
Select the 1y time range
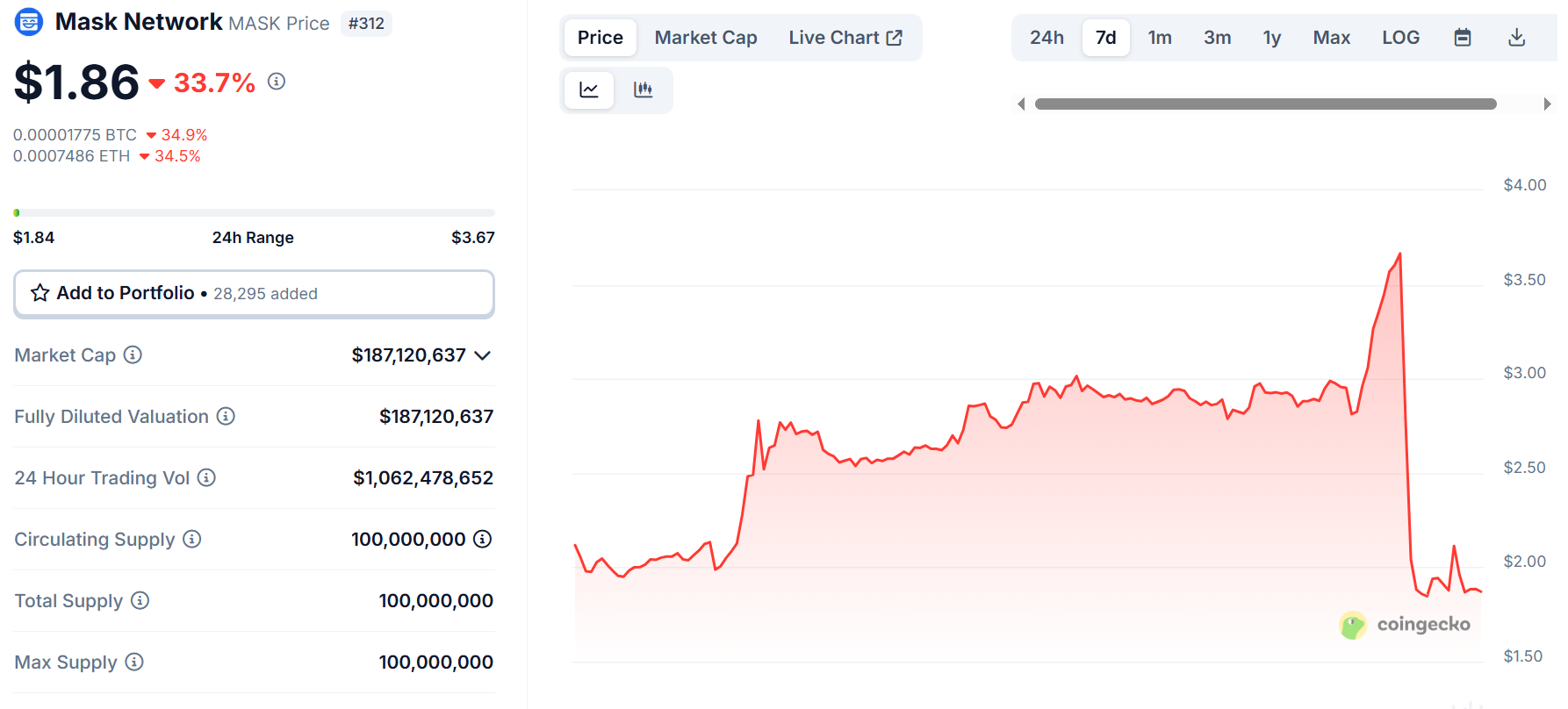pos(1271,38)
